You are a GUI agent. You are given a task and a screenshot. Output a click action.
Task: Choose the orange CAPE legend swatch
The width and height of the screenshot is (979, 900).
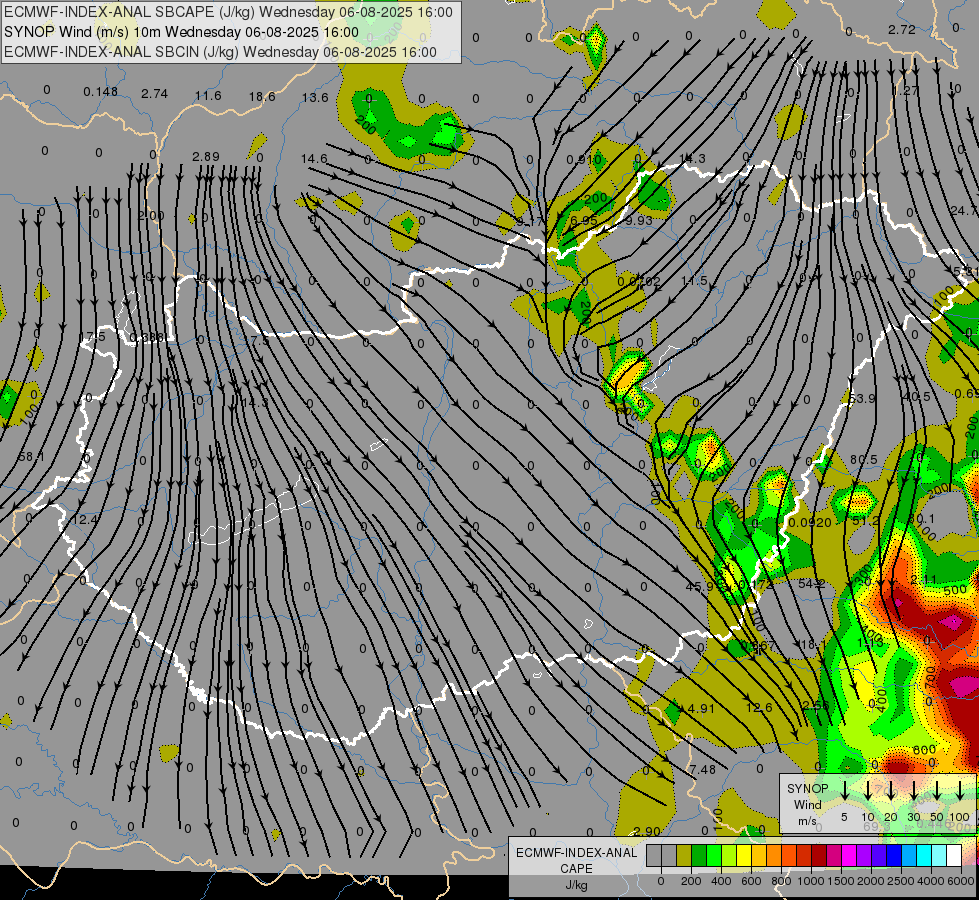click(774, 856)
